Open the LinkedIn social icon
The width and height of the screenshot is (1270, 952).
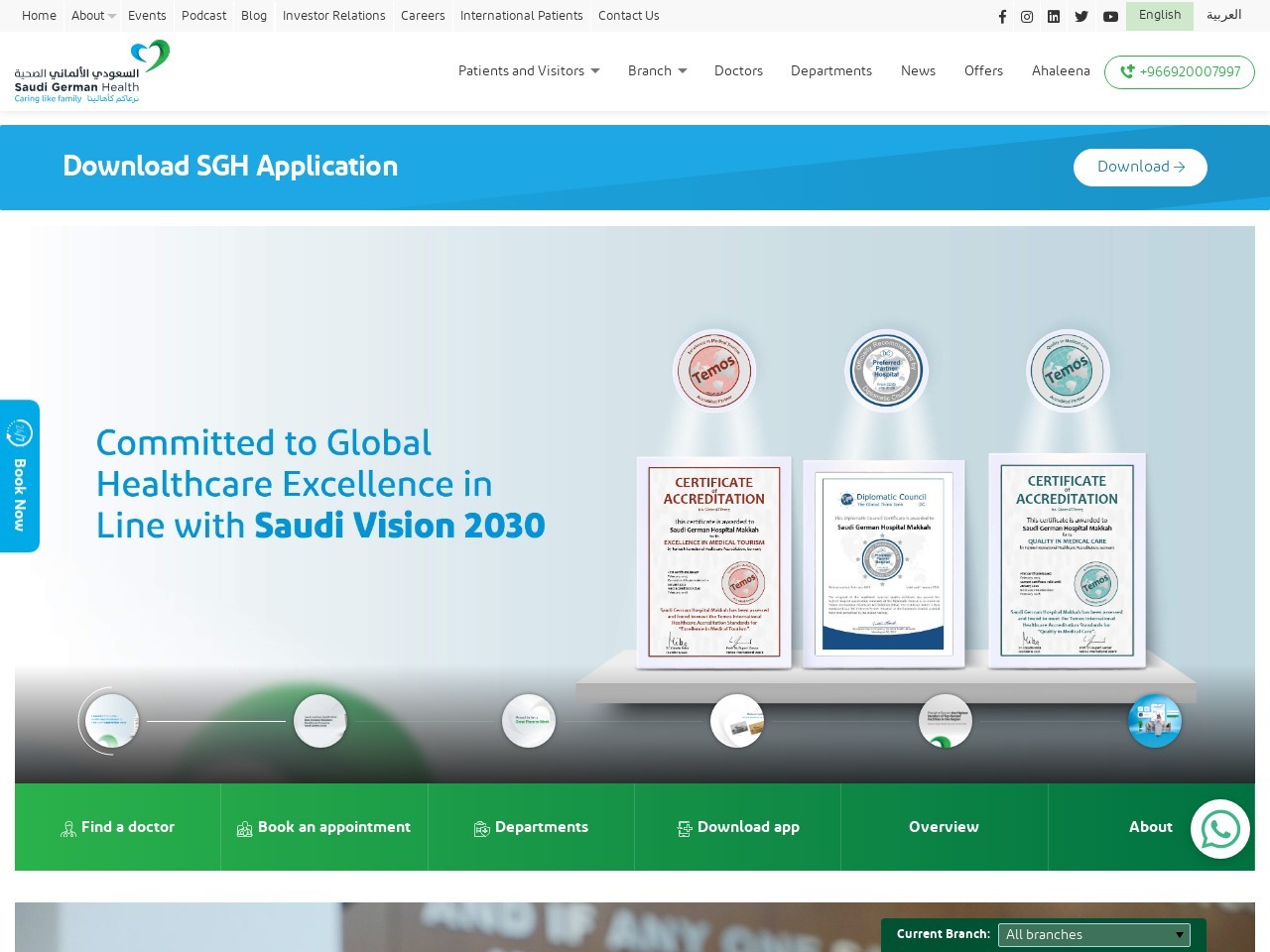pyautogui.click(x=1054, y=17)
